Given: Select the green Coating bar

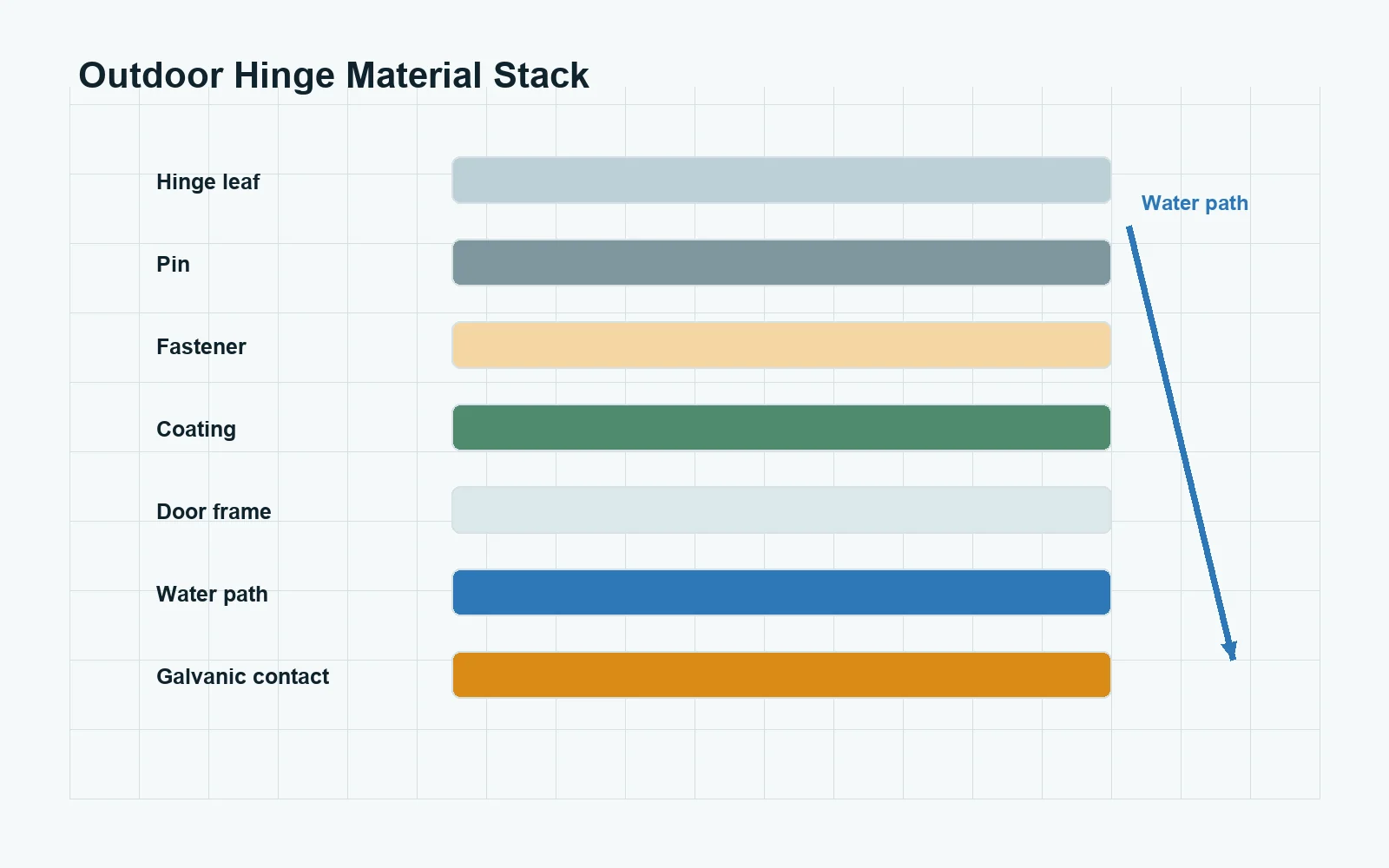Looking at the screenshot, I should point(781,428).
